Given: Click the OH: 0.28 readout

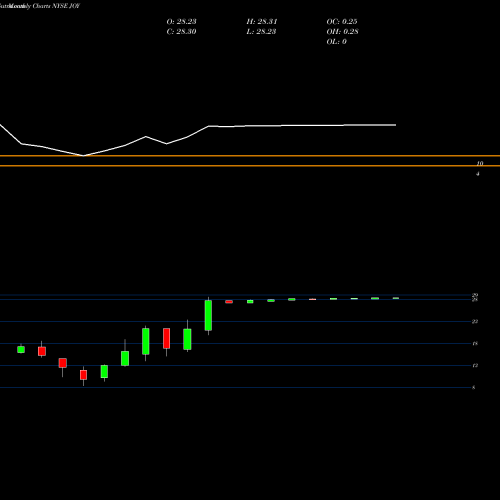Looking at the screenshot, I should (342, 32).
